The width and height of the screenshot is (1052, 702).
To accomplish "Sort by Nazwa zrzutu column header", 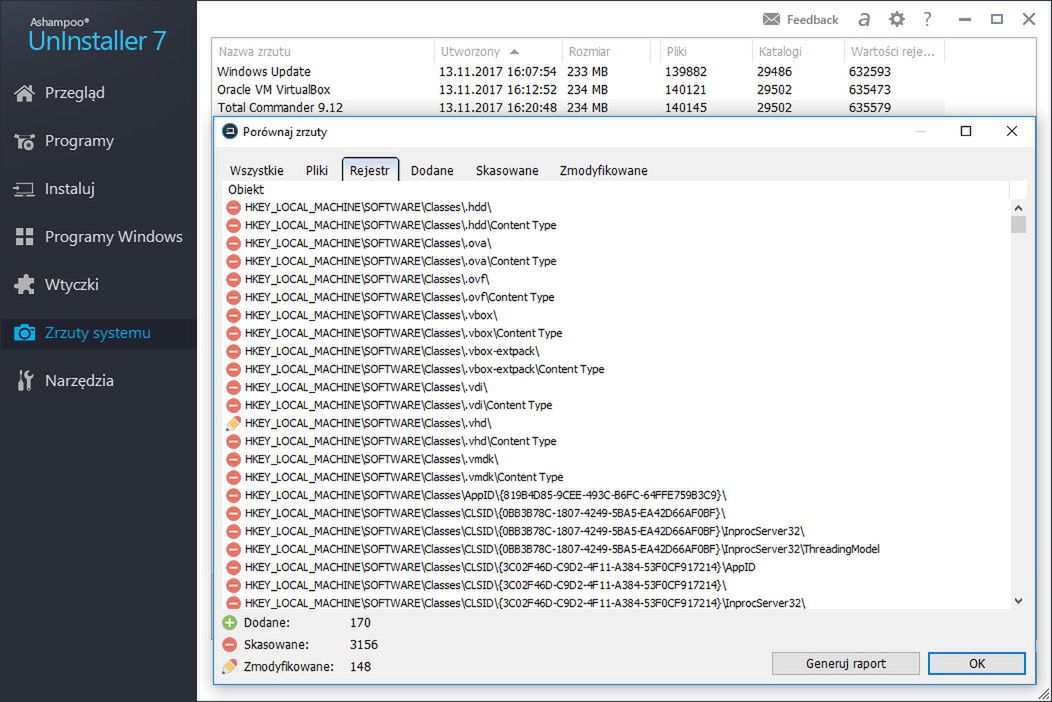I will click(323, 52).
